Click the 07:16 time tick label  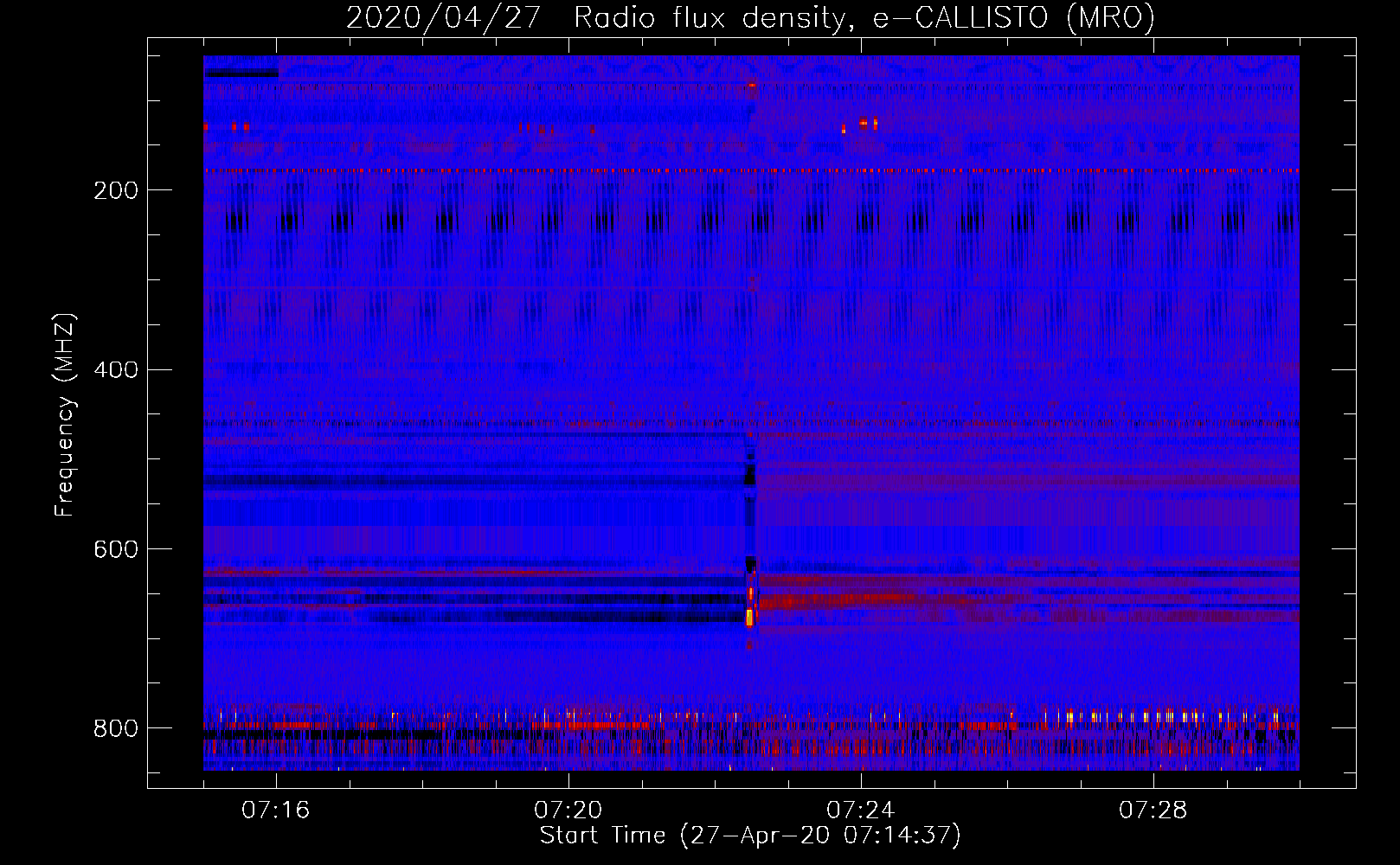(276, 811)
